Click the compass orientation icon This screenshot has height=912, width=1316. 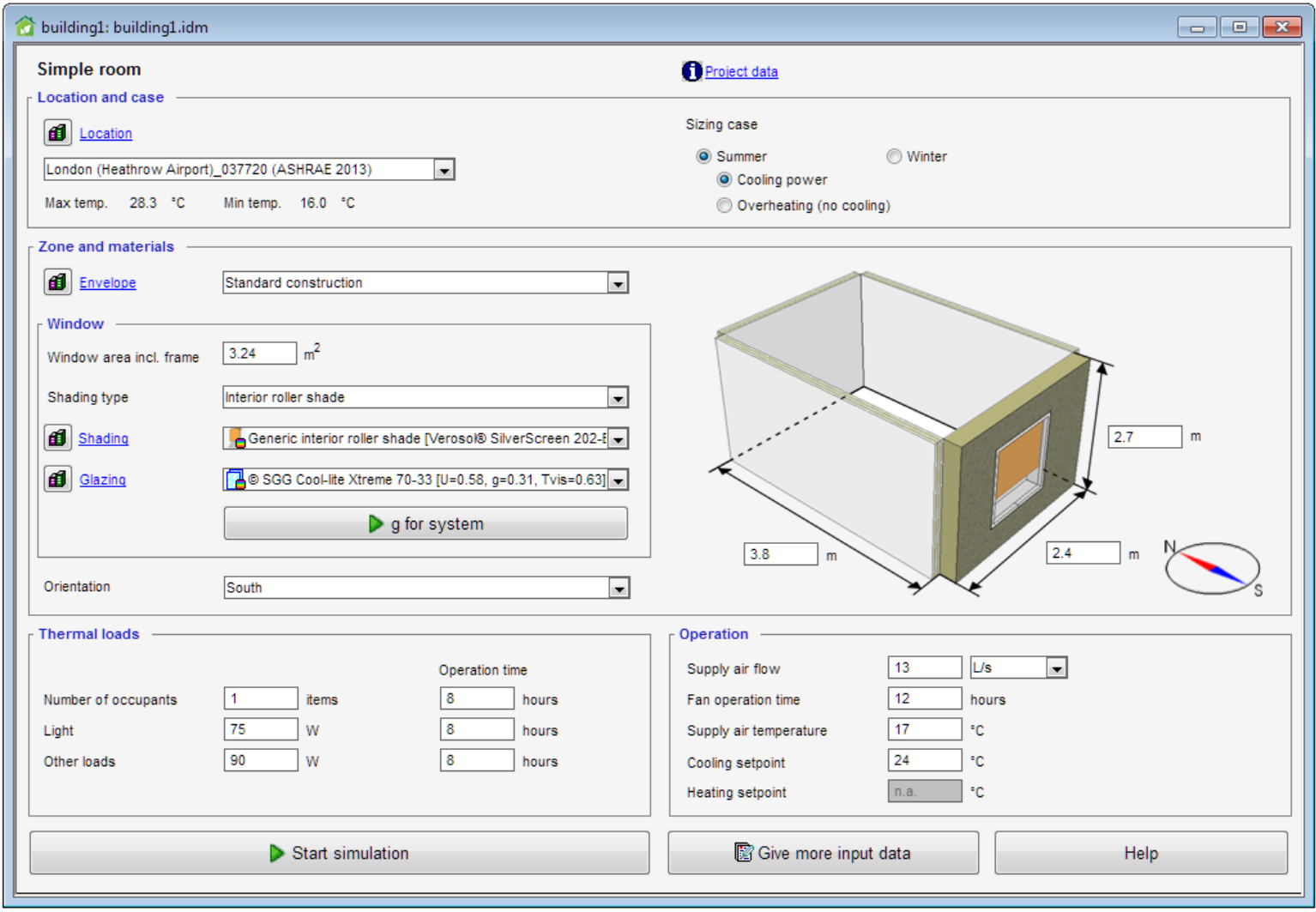[x=1211, y=568]
